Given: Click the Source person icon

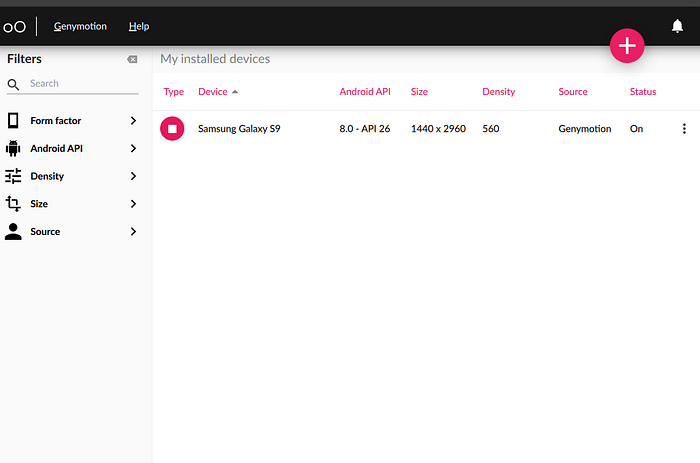Looking at the screenshot, I should point(13,231).
